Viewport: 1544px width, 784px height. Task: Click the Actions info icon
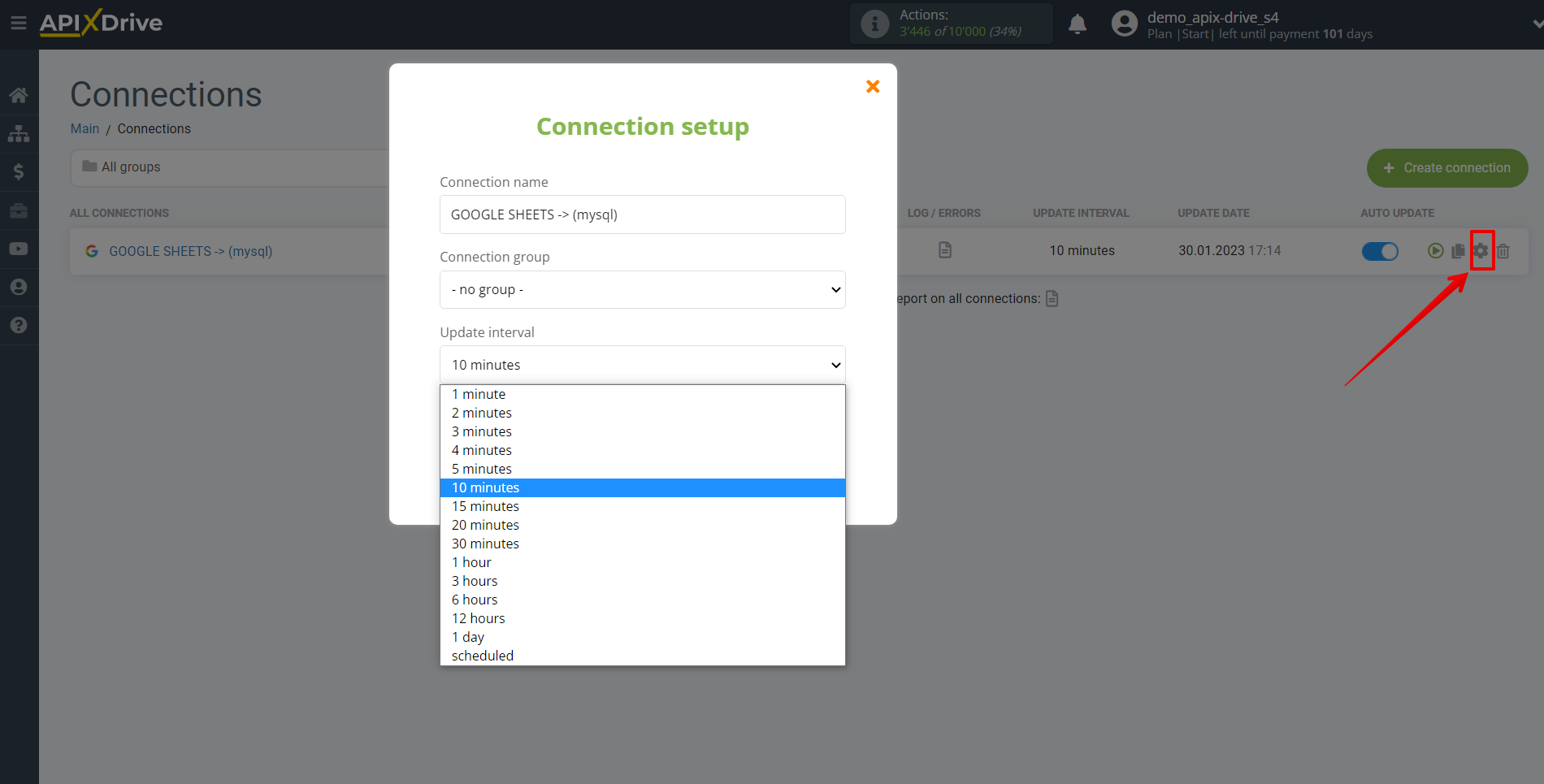coord(874,24)
